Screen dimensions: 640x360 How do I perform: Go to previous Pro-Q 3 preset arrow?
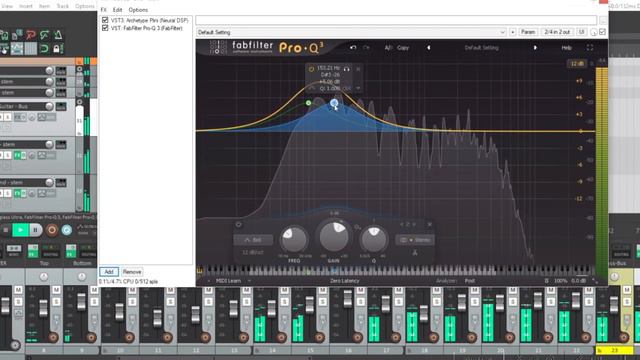point(428,48)
